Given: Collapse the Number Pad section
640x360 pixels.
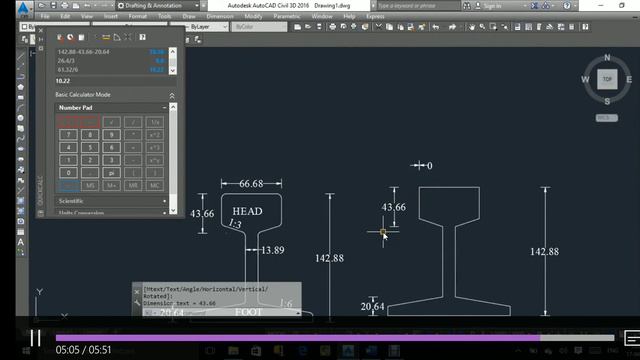Looking at the screenshot, I should coord(164,108).
